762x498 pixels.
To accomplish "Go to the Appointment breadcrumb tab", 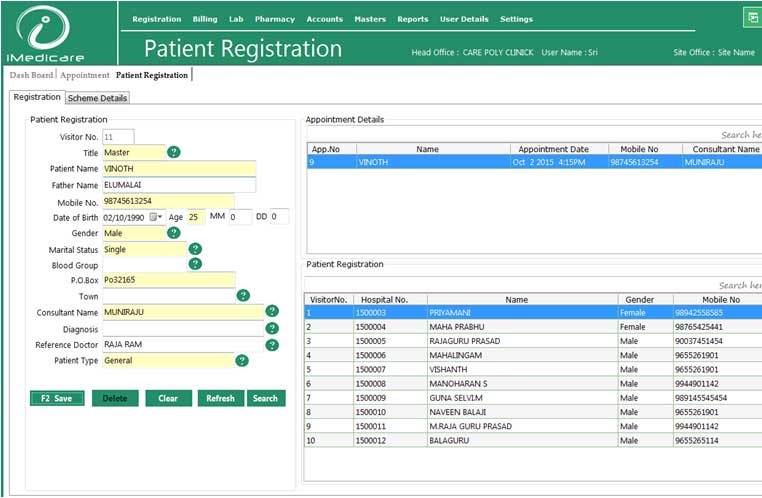I will click(x=84, y=75).
